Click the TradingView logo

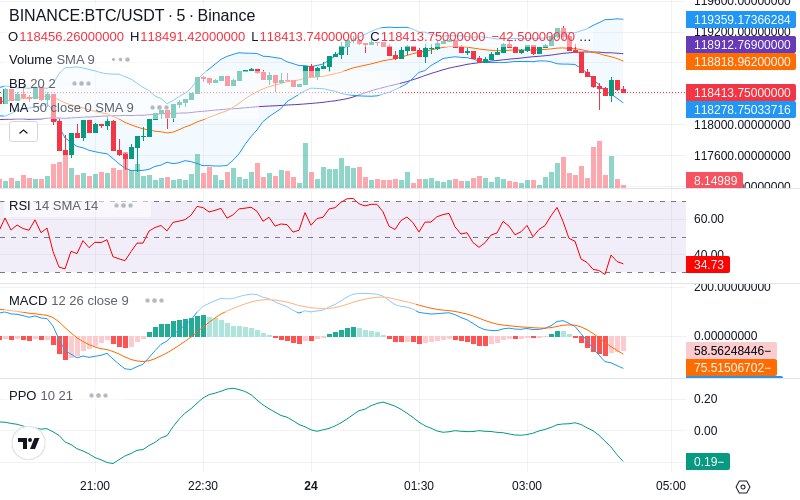pos(28,443)
